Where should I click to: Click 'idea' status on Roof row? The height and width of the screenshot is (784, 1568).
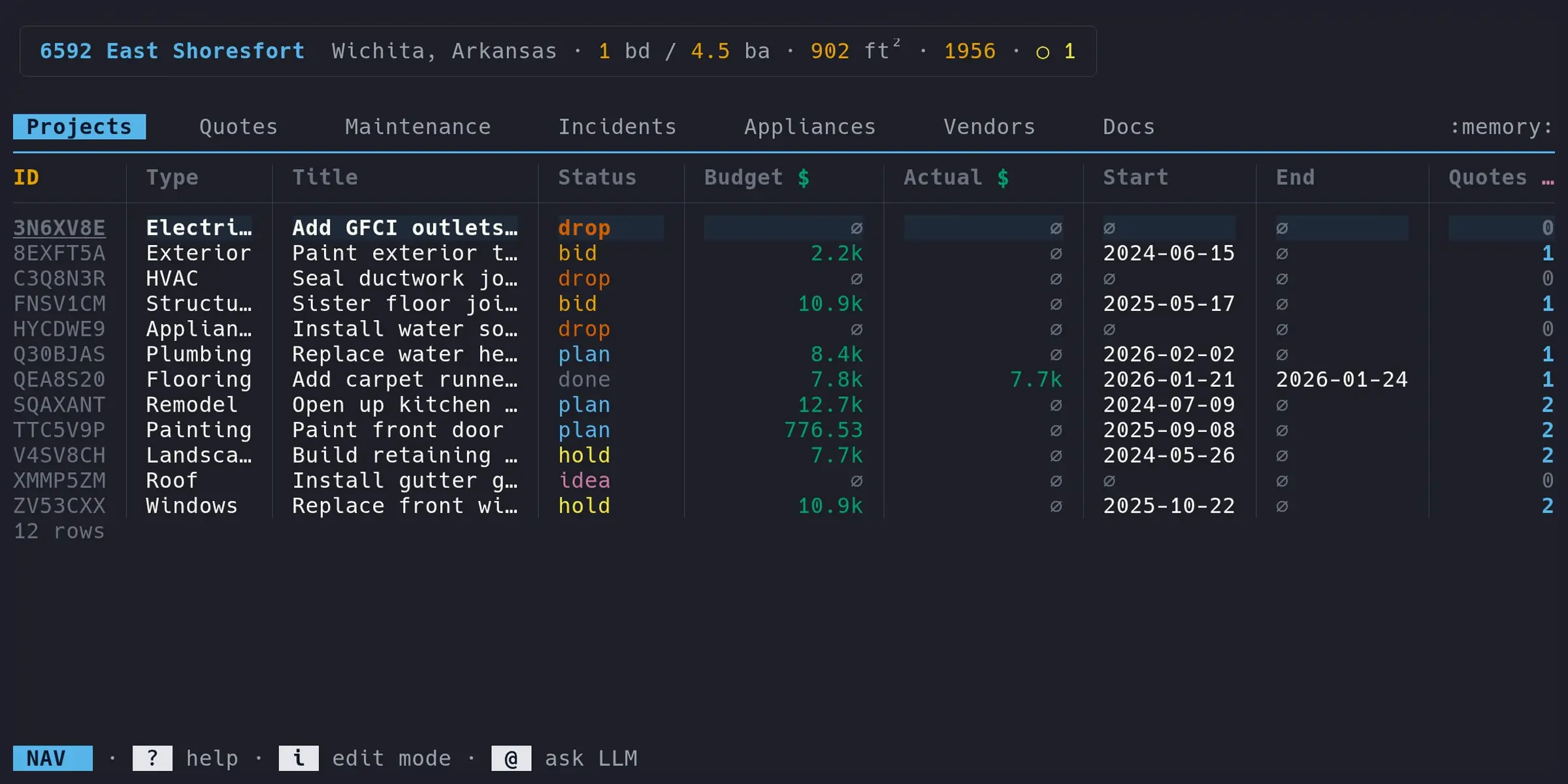[x=584, y=481]
